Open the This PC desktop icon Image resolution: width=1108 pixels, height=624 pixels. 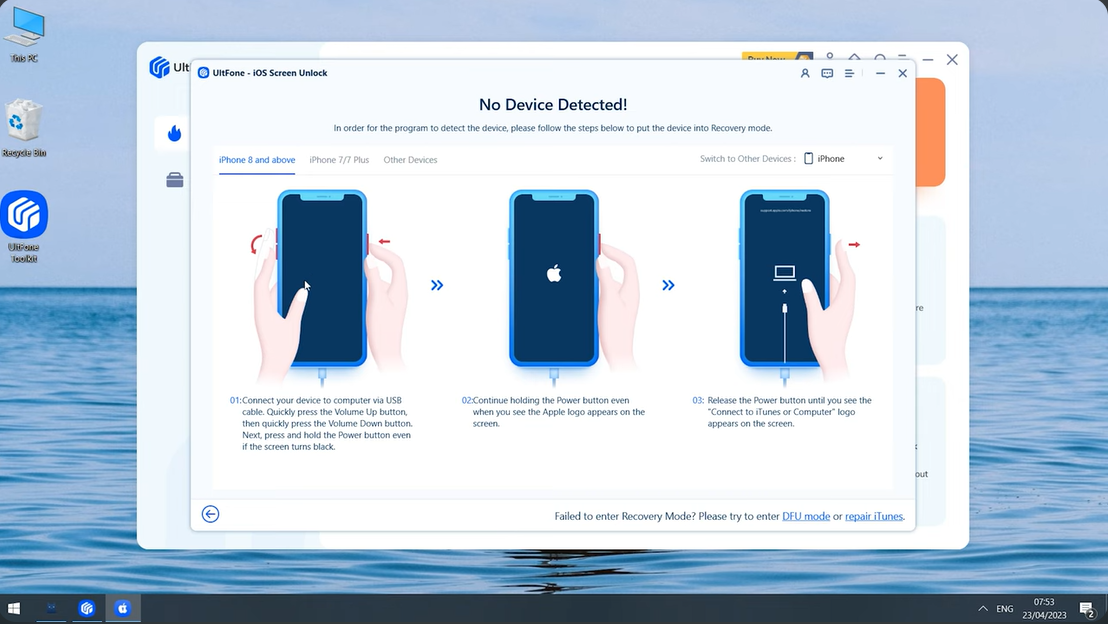[x=24, y=34]
